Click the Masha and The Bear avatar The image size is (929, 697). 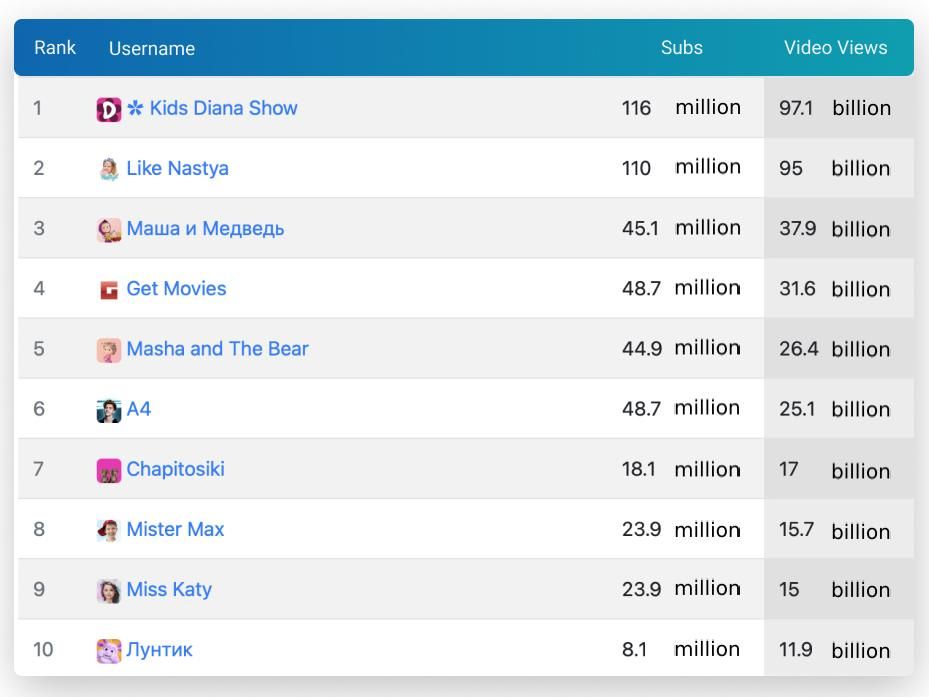(x=109, y=350)
